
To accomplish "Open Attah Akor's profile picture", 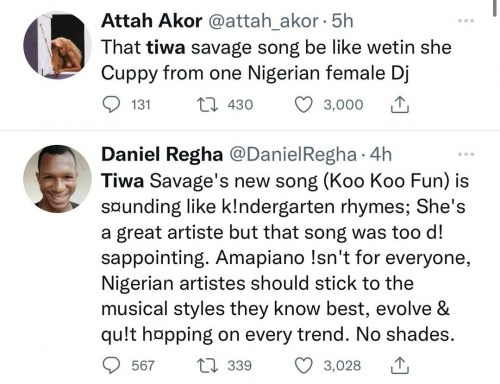I will [x=57, y=45].
